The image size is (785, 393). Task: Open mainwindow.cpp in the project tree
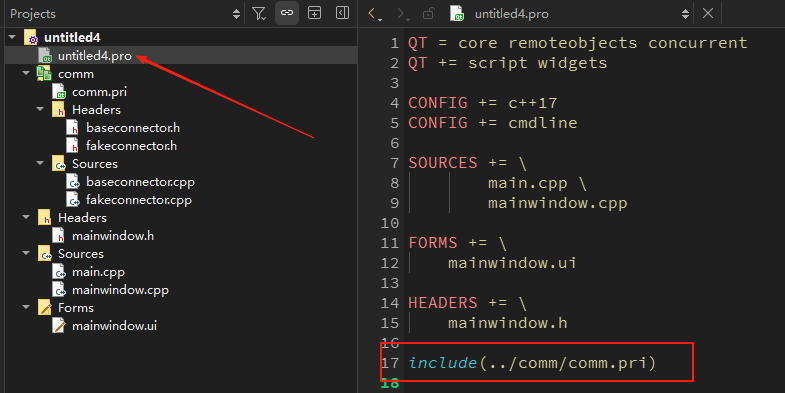(x=120, y=290)
